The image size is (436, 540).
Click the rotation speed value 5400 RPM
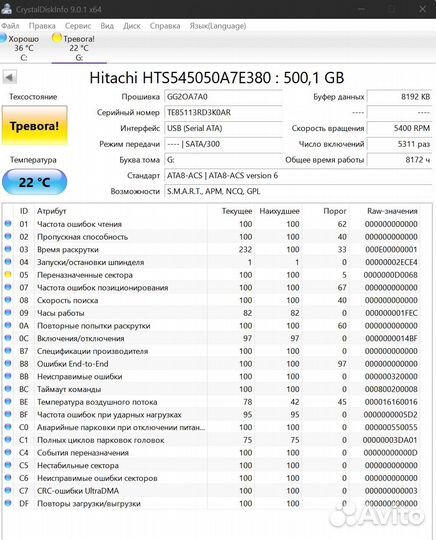click(399, 128)
